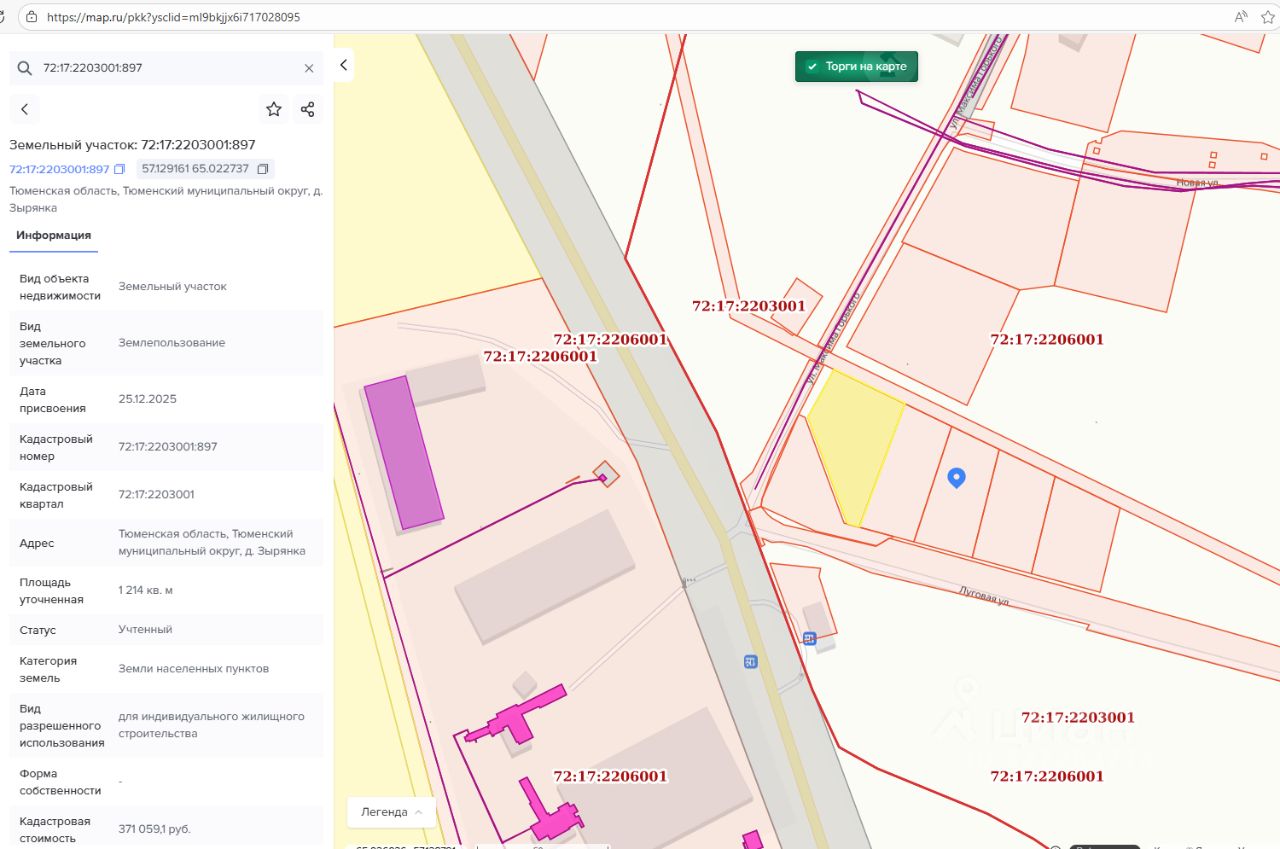Open the share icon for this parcel
1280x849 pixels.
[x=307, y=109]
